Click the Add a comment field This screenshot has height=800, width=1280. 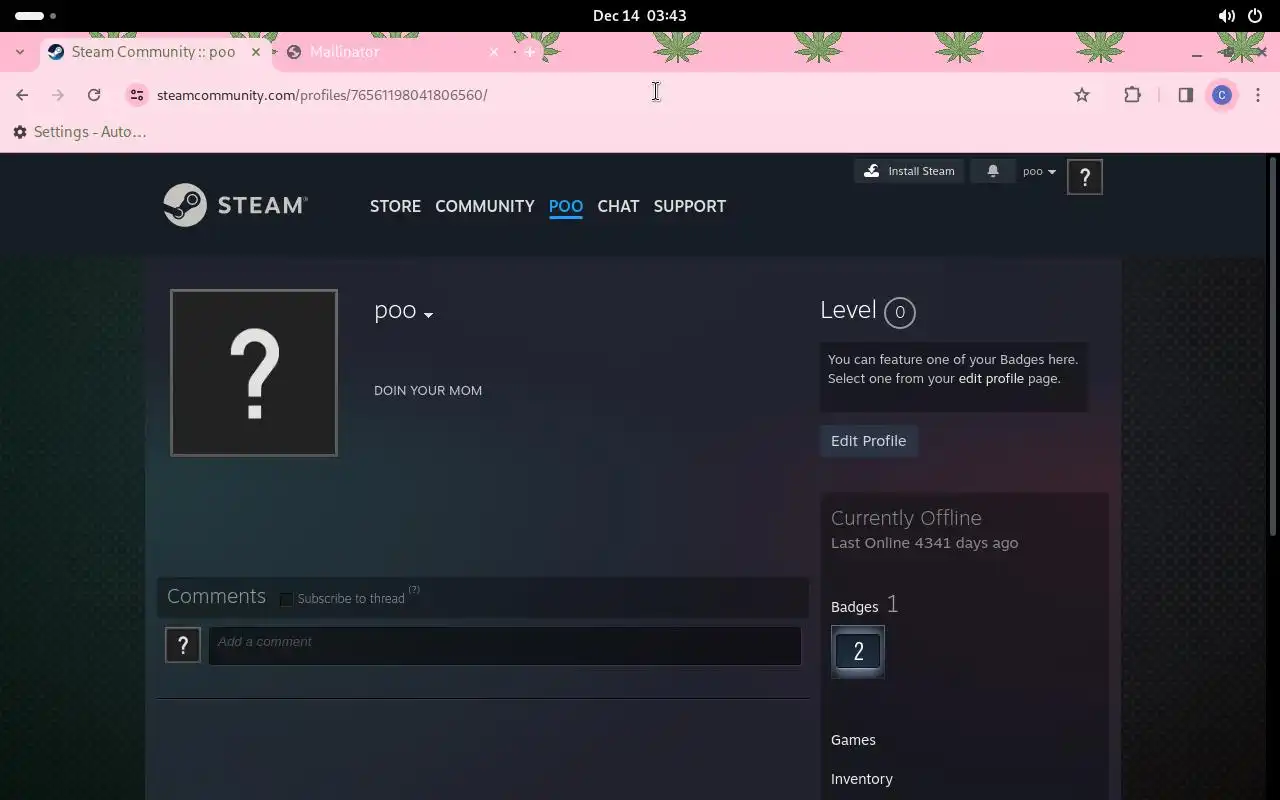(505, 646)
